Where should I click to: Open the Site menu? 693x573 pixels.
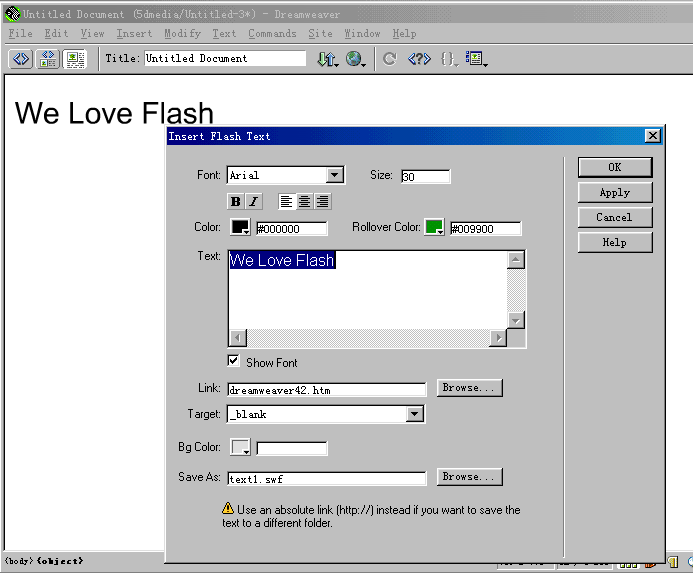[x=320, y=34]
